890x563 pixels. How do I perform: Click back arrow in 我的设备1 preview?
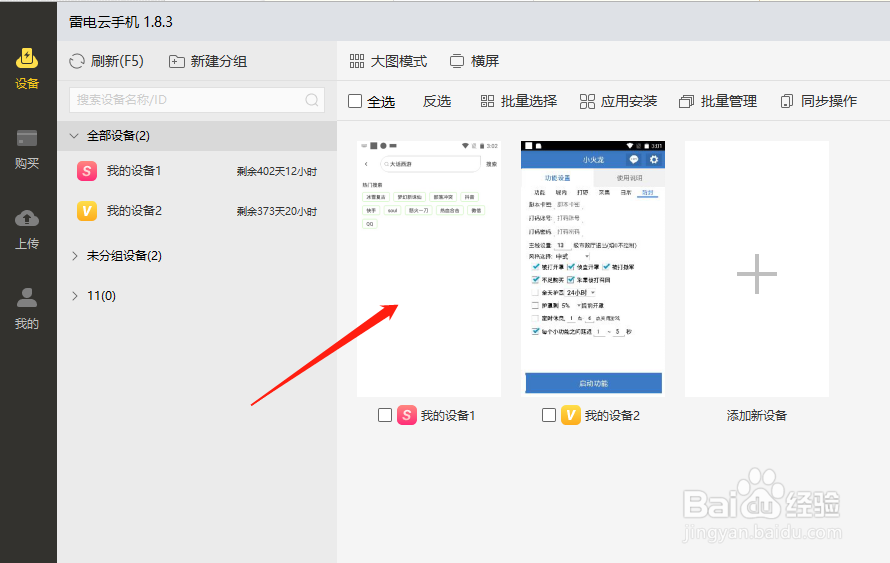[366, 164]
